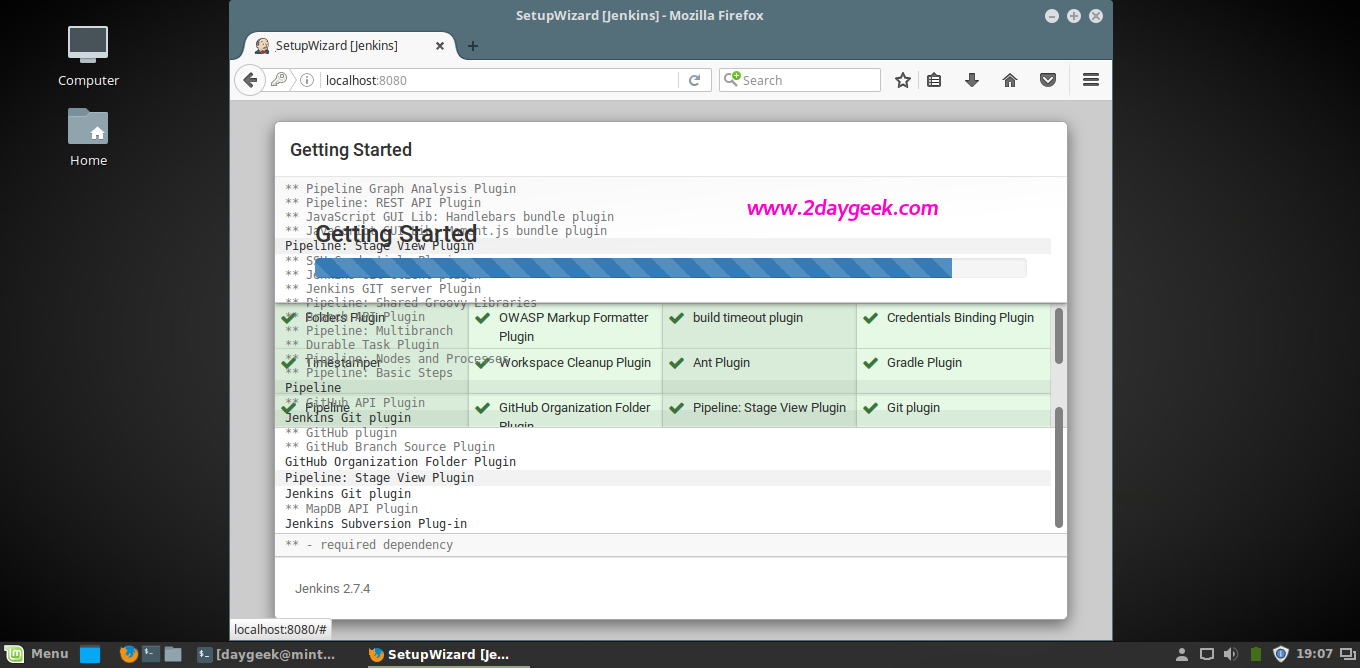Screen dimensions: 1360x668
Task: Open the Firefox downloads arrow
Action: 972,80
